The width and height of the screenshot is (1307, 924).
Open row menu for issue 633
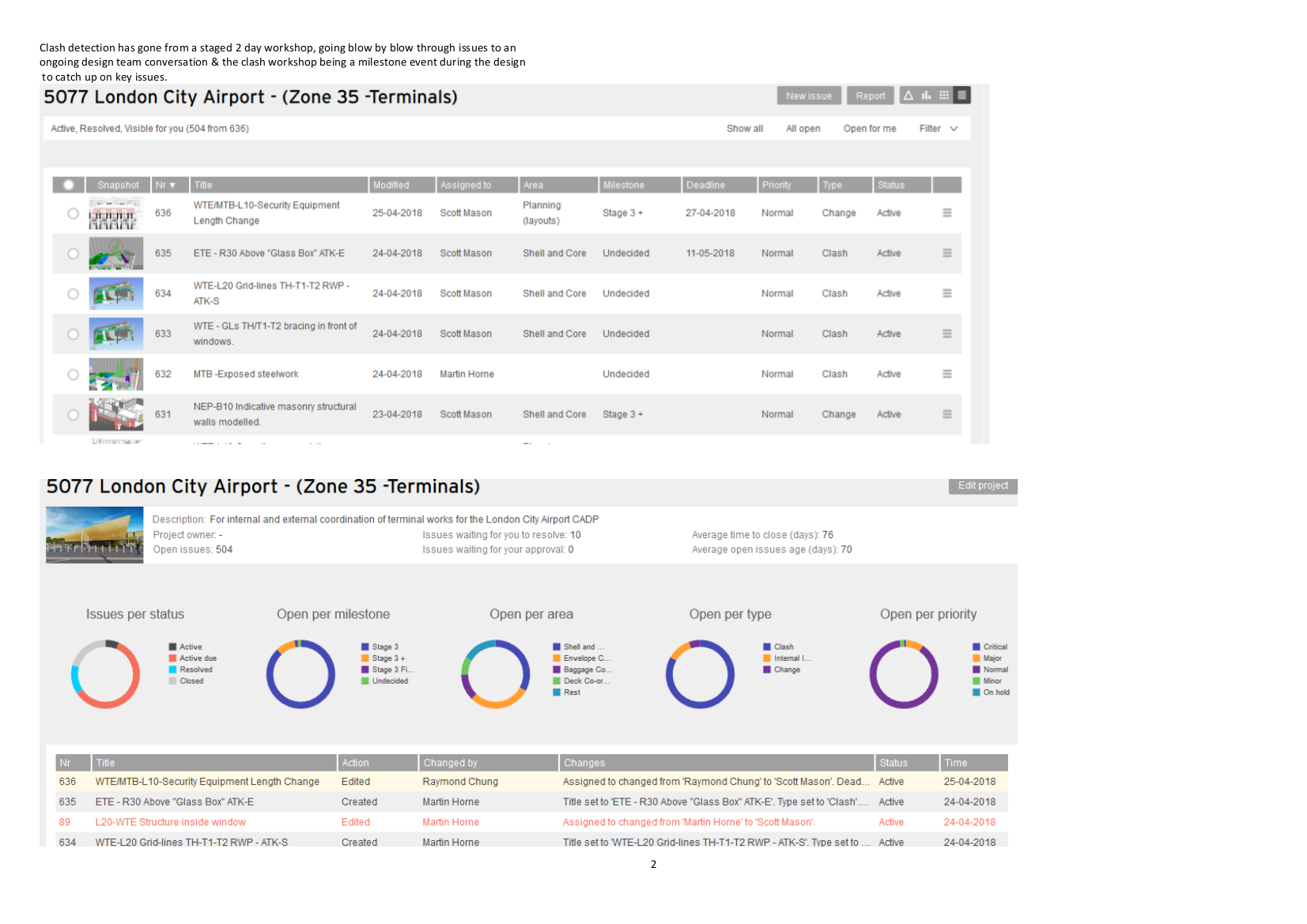[946, 334]
